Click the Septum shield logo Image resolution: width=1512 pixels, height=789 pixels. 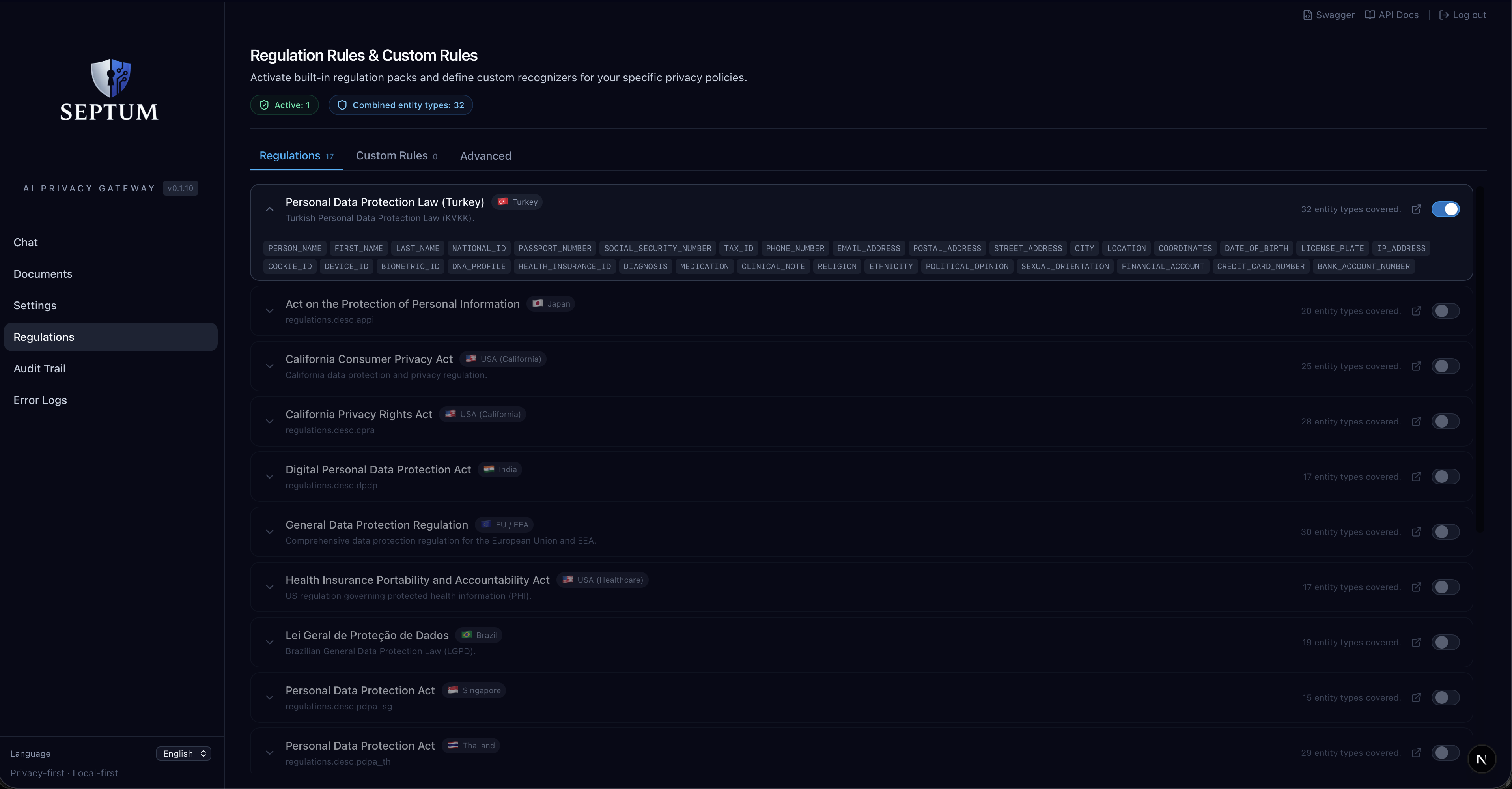[x=110, y=78]
